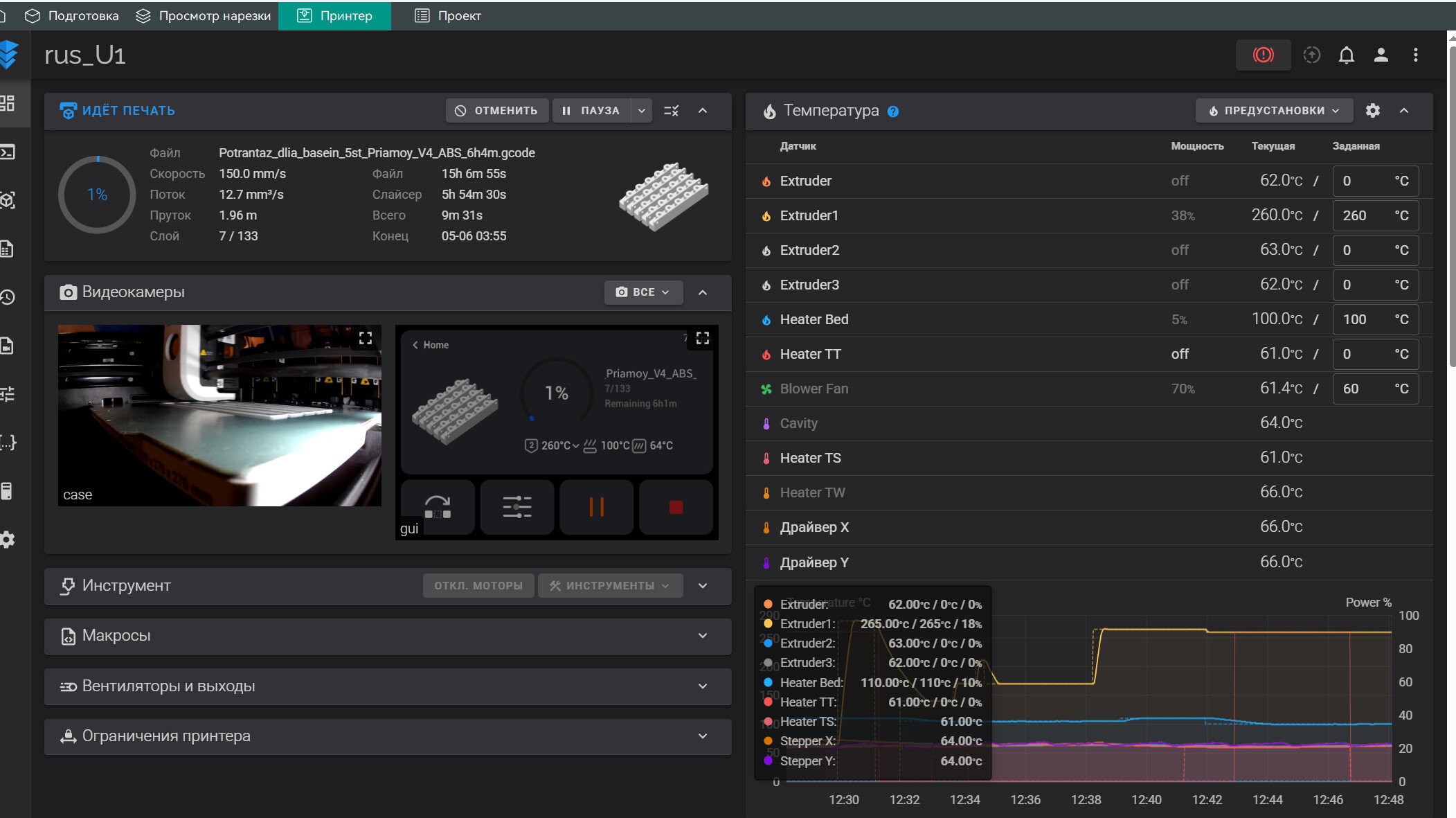Click the ОТМЕНИТЬ print button

pyautogui.click(x=497, y=111)
